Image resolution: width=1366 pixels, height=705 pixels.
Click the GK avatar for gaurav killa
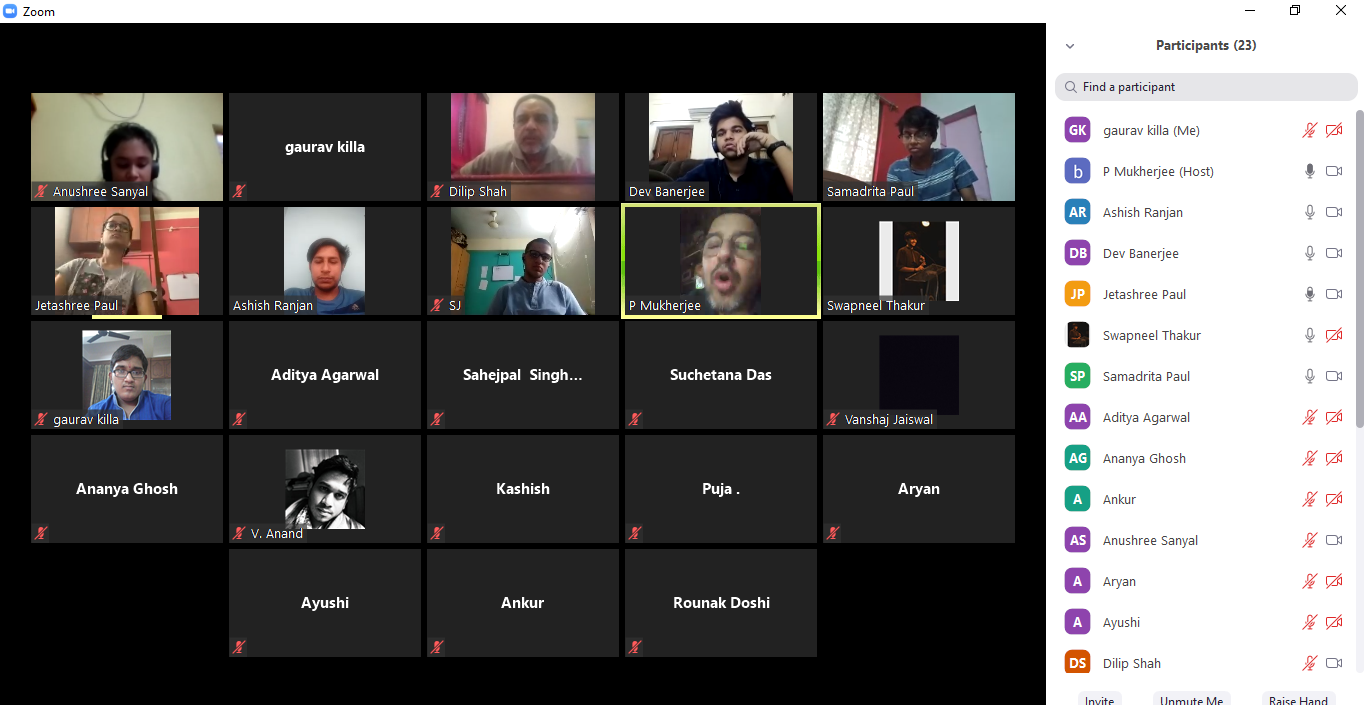tap(1077, 130)
